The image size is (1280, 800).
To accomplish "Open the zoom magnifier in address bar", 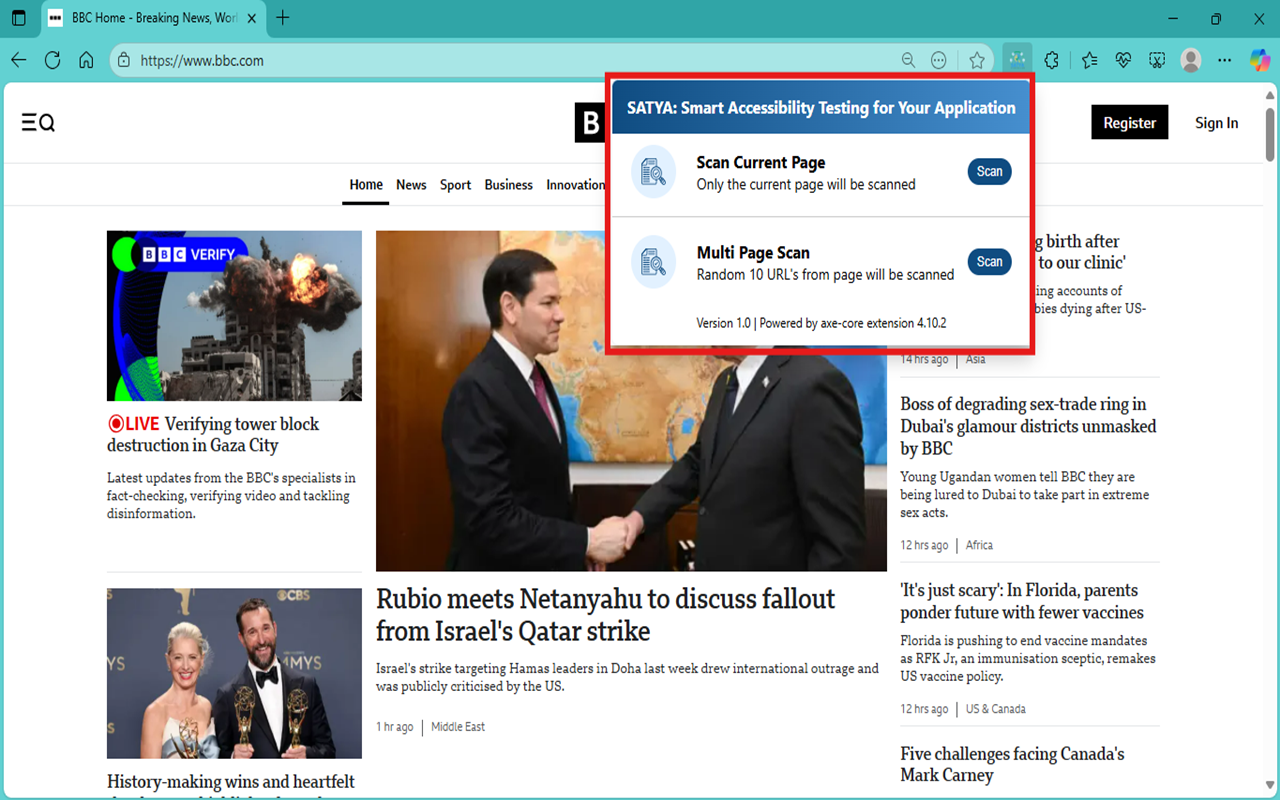I will click(x=908, y=60).
